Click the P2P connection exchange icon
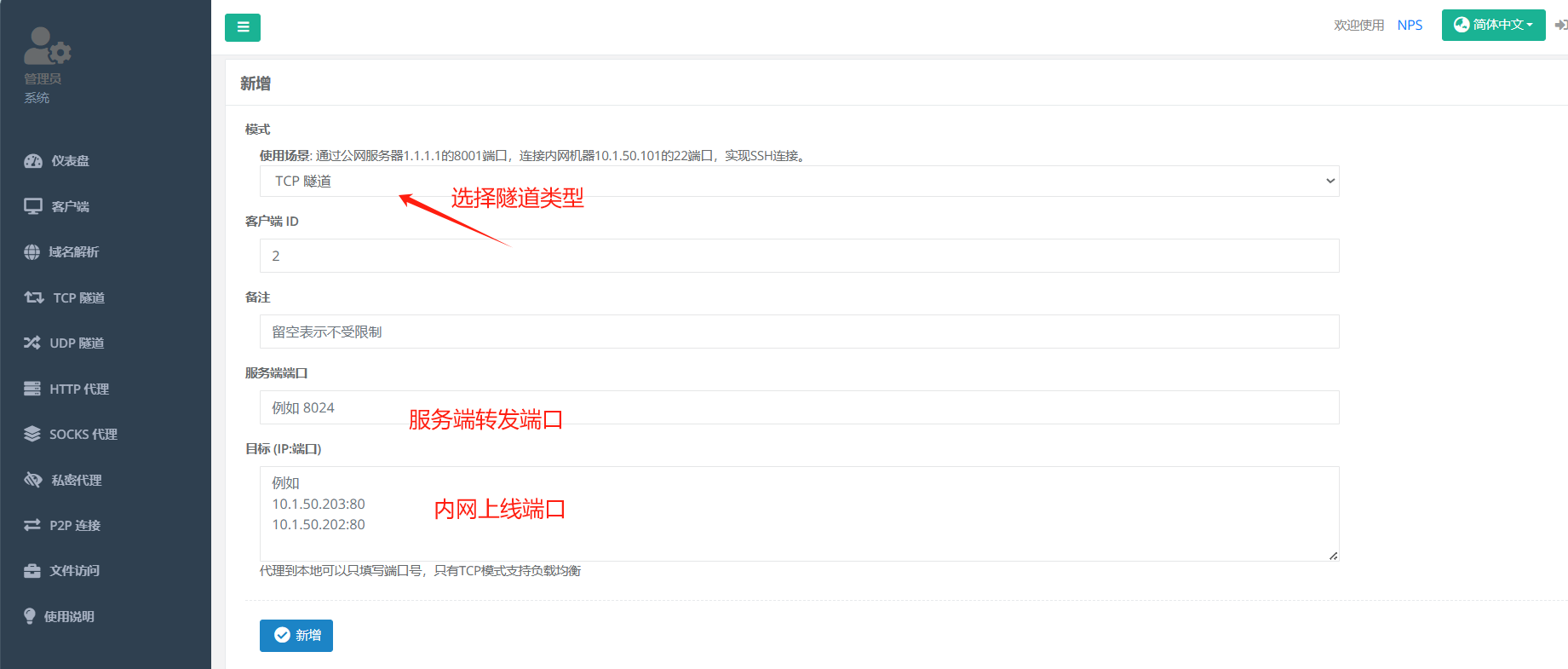 [x=32, y=525]
